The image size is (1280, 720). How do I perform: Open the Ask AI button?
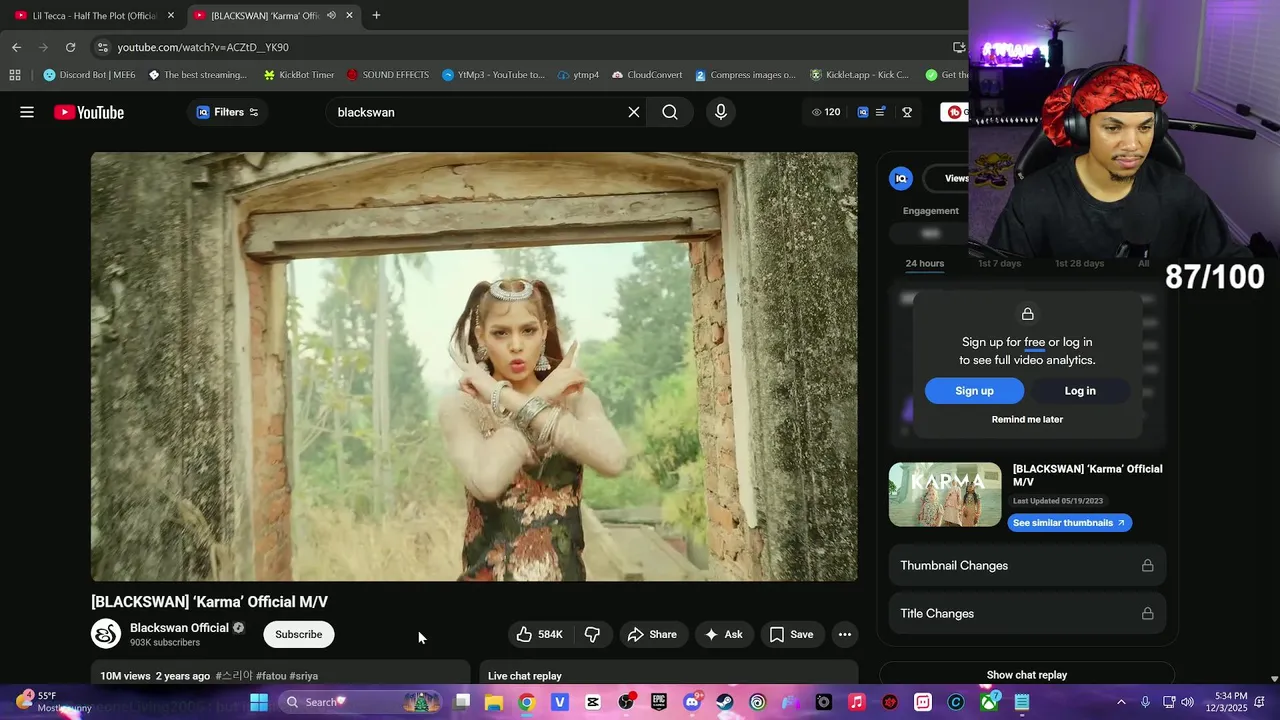[723, 634]
